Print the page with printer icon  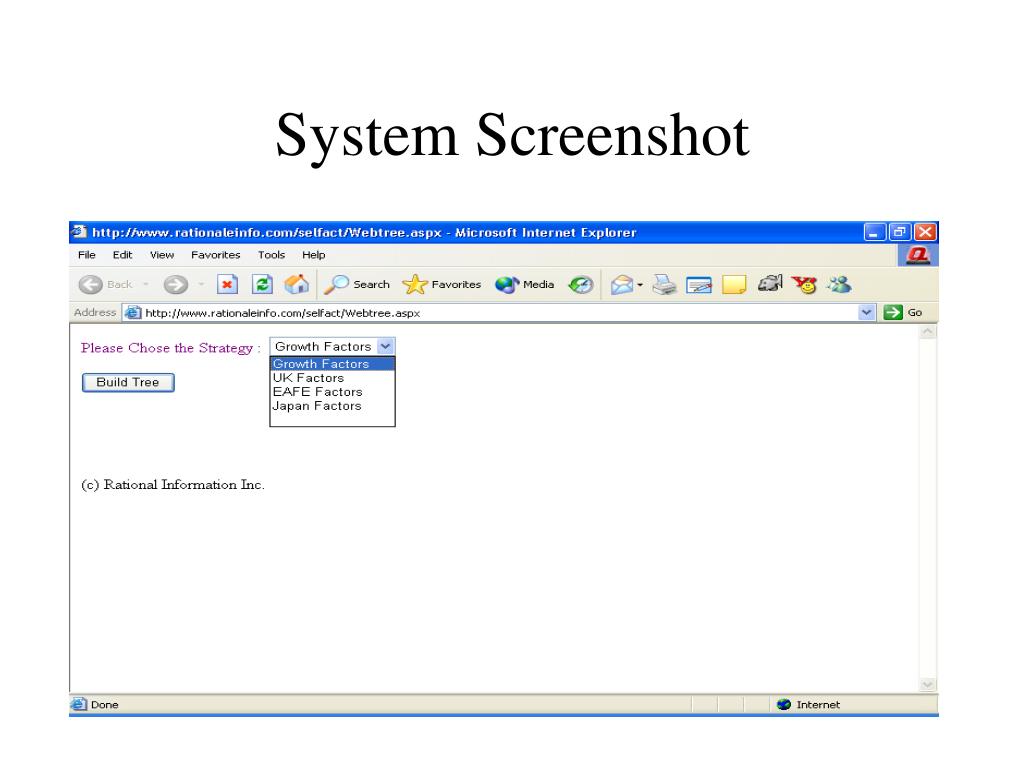click(x=664, y=285)
